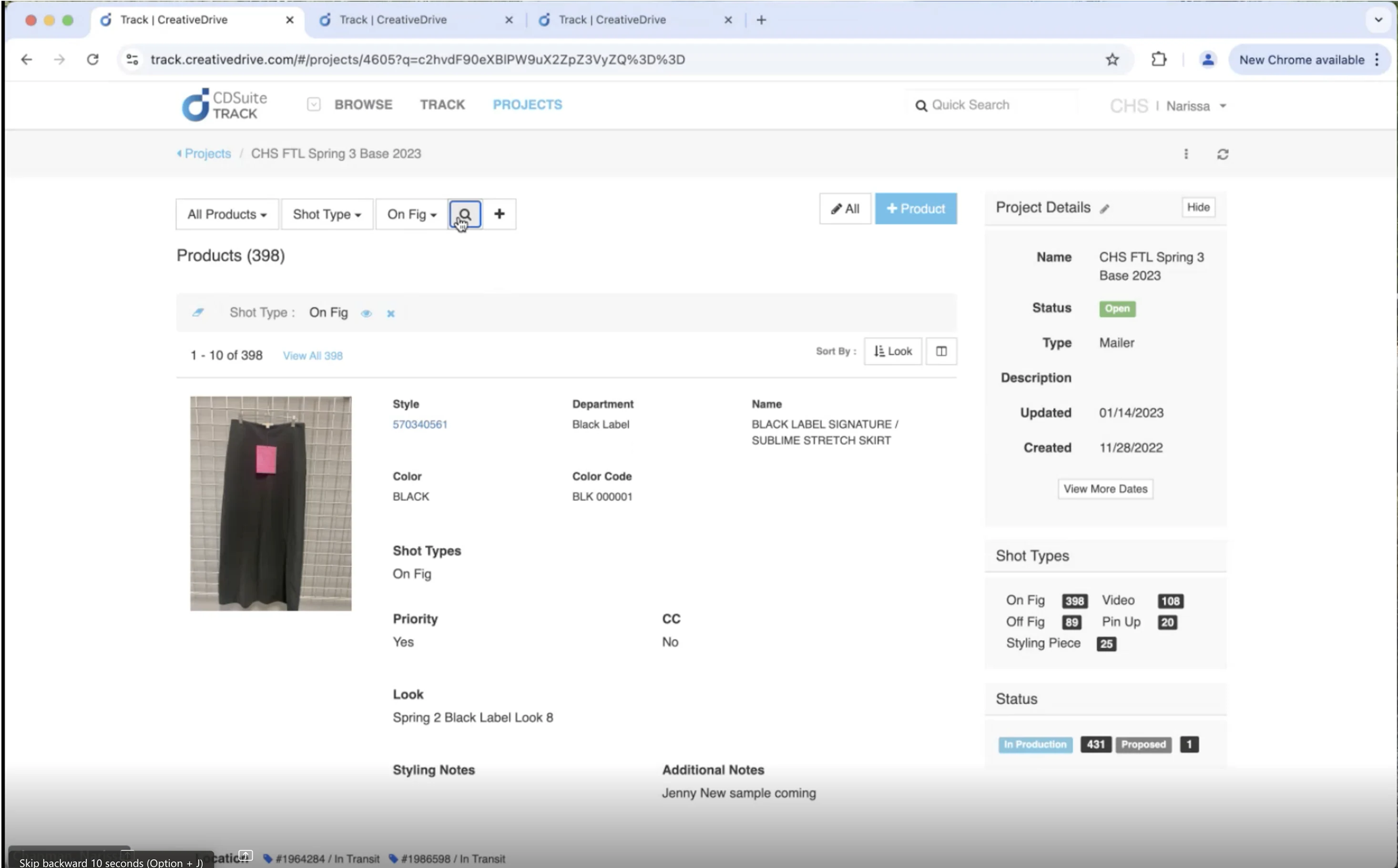
Task: Toggle visibility of the On Fig filter
Action: point(366,313)
